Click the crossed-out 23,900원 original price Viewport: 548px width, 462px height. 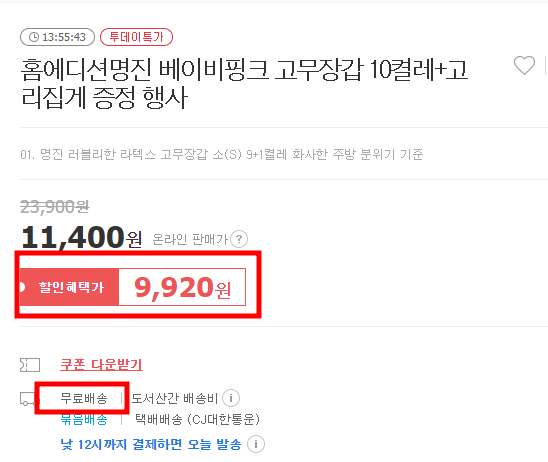tap(55, 207)
